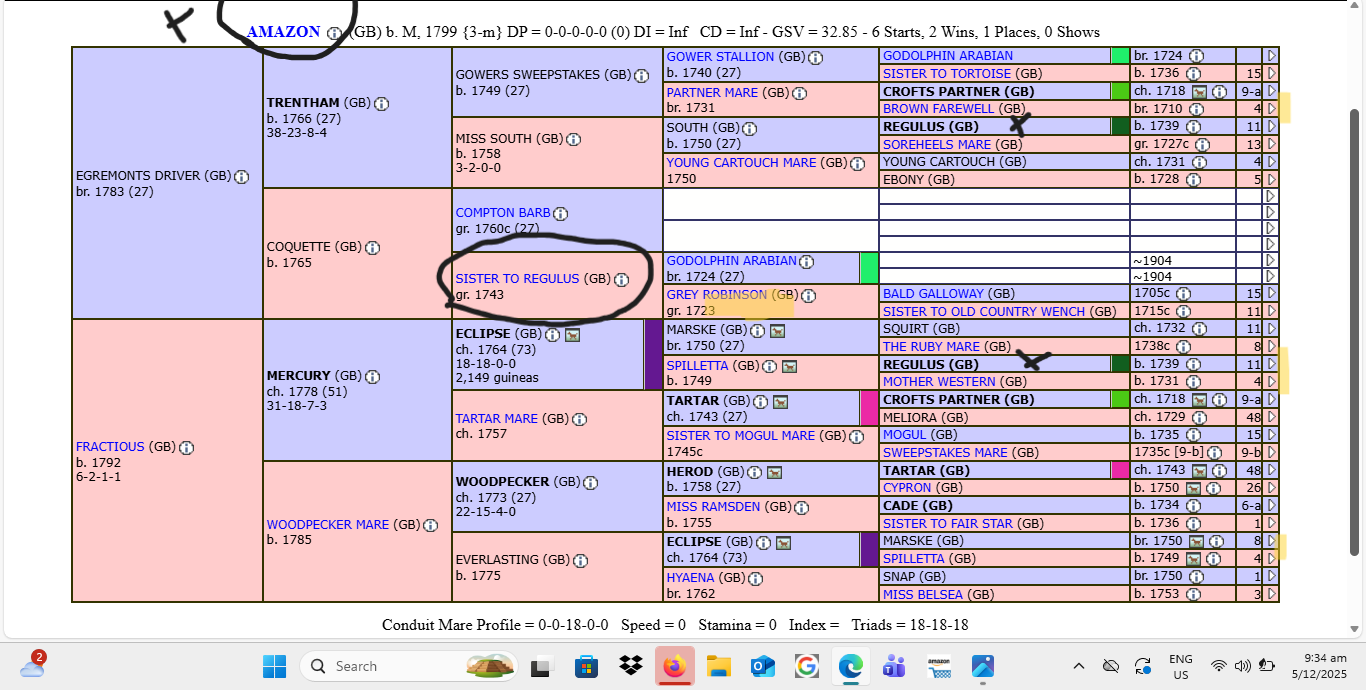Click purple swatch beside ECLIPSE 2,149 guineas
Viewport: 1366px width, 690px height.
[653, 354]
